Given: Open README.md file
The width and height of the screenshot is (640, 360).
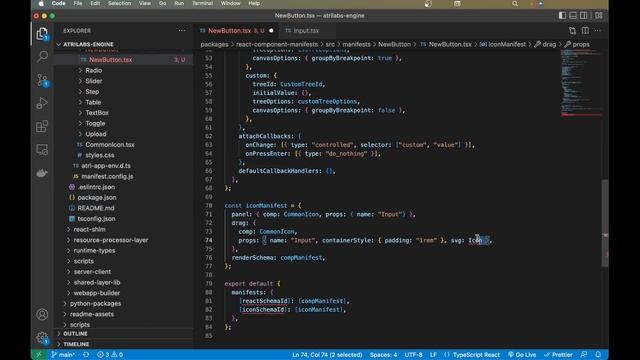Looking at the screenshot, I should (96, 208).
